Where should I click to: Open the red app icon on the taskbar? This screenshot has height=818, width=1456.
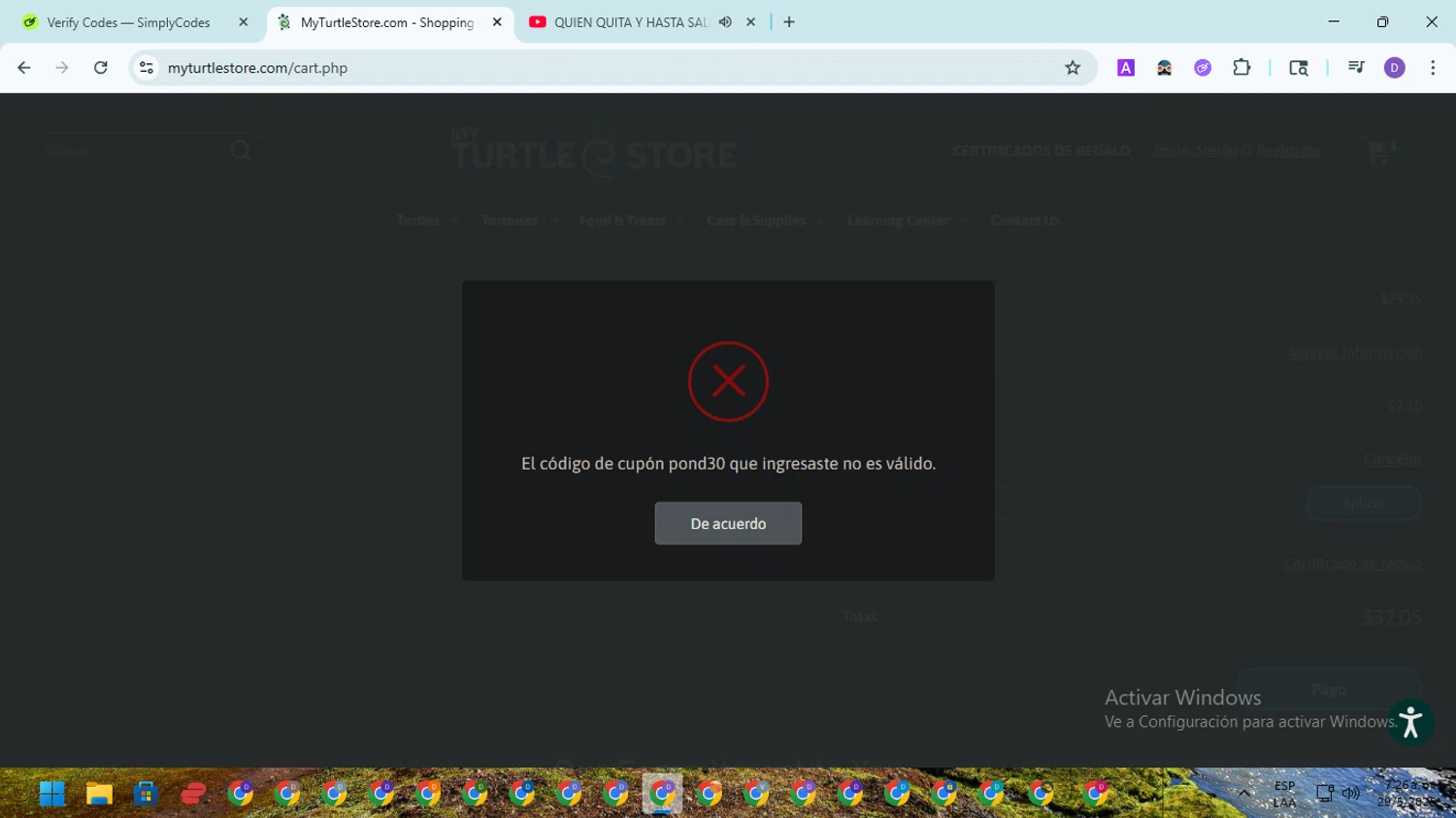tap(193, 794)
